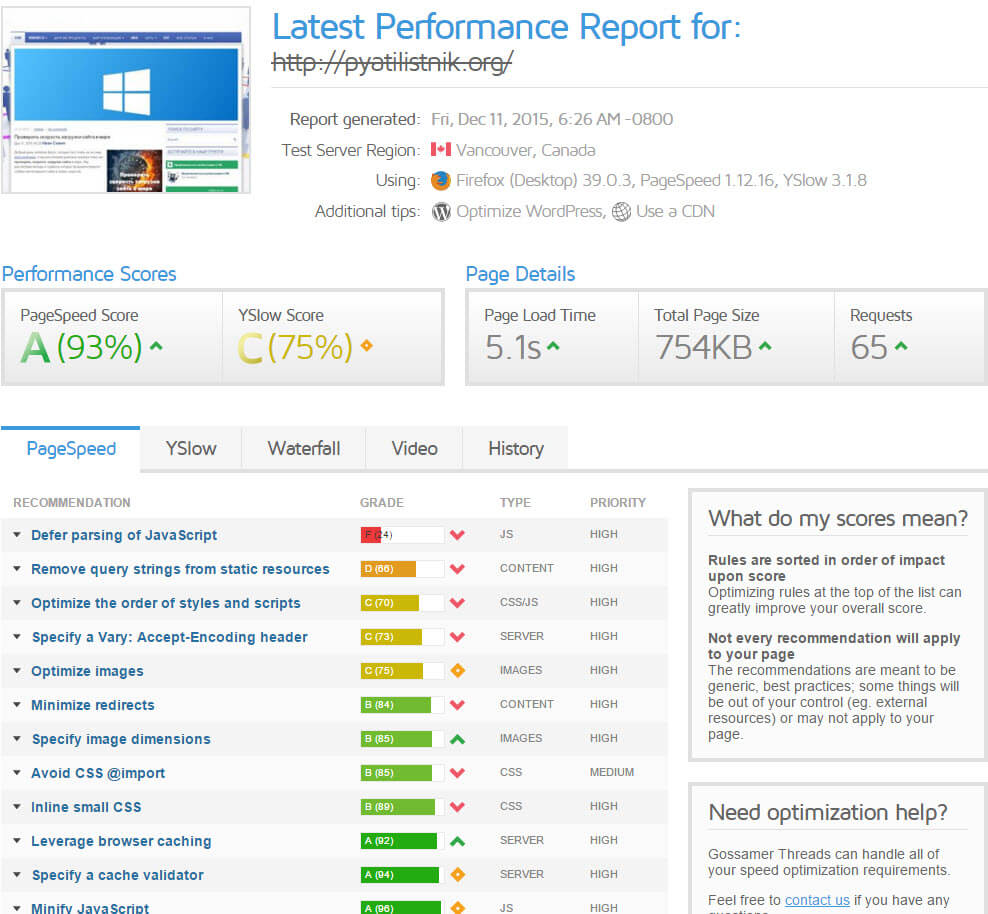Expand the Defer parsing of JavaScript recommendation

[x=124, y=535]
